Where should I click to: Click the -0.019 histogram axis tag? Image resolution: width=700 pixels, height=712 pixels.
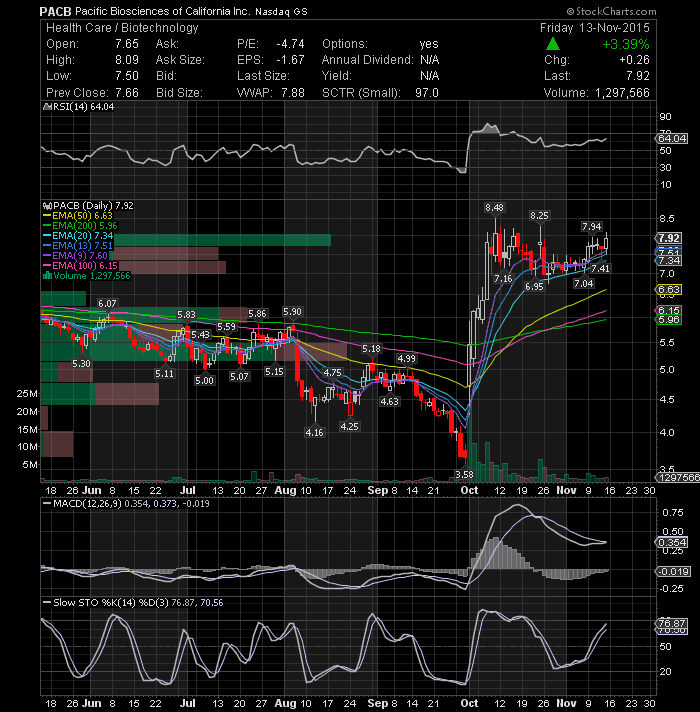674,572
